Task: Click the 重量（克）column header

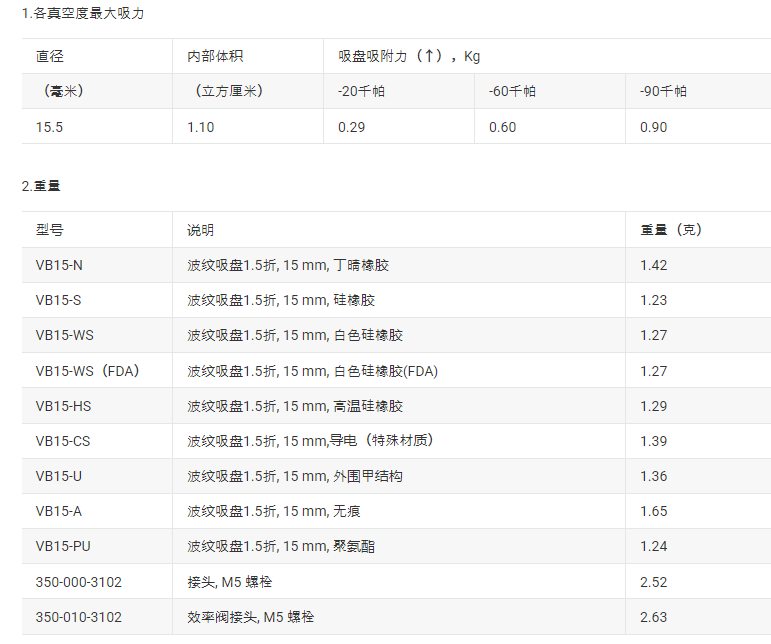Action: (671, 230)
